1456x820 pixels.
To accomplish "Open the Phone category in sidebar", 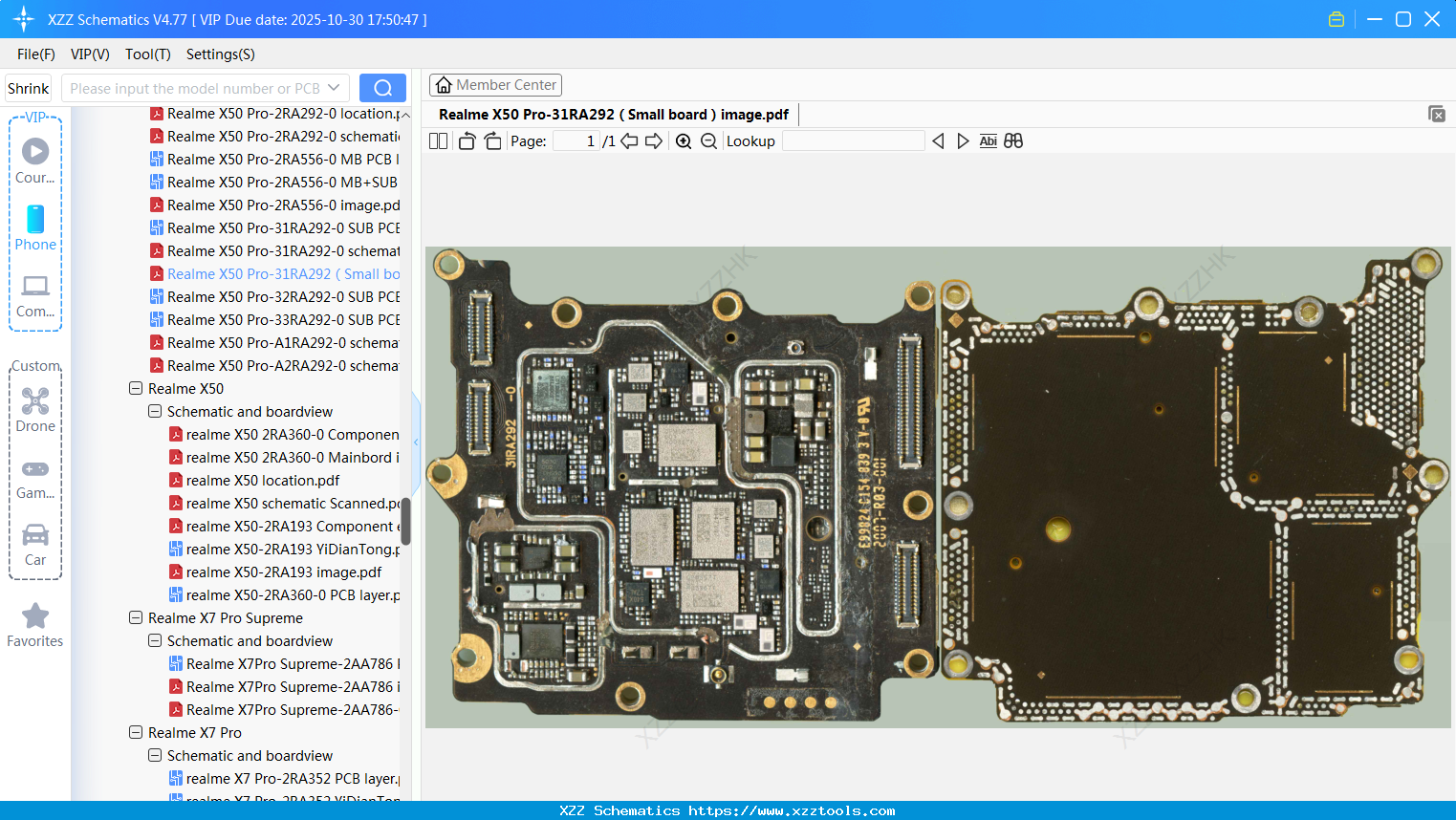I will 35,228.
